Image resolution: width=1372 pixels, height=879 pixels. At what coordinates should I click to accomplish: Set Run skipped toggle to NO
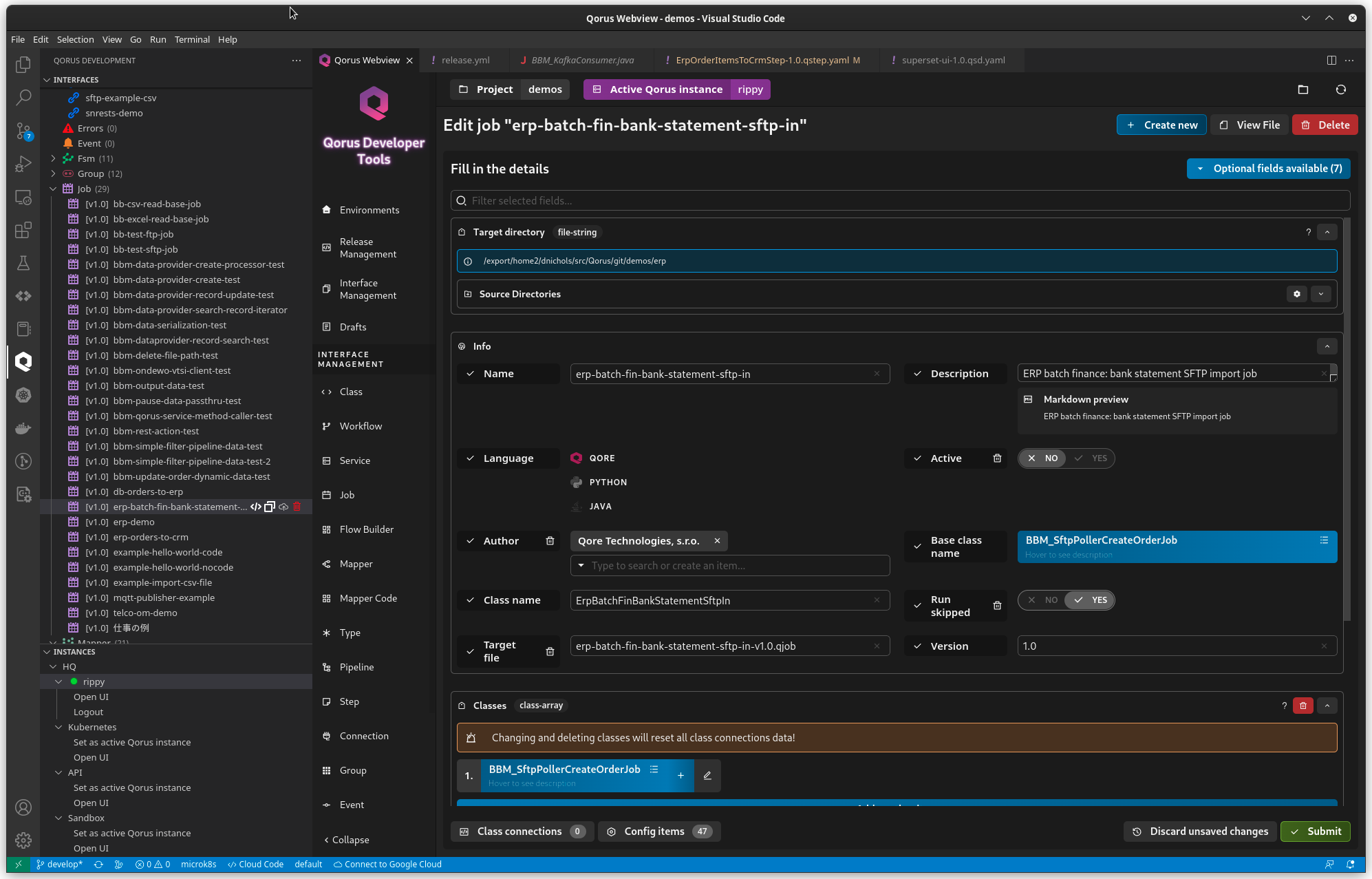1042,600
